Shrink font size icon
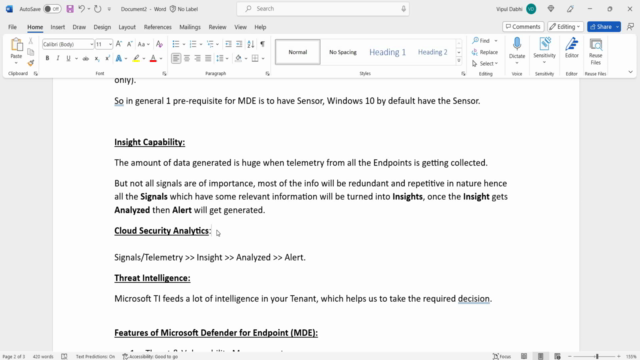The width and height of the screenshot is (640, 360). pyautogui.click(x=129, y=44)
